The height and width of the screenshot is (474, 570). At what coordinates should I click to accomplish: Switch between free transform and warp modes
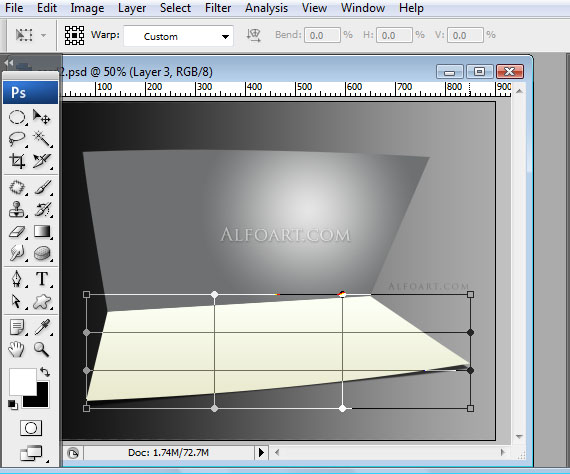[74, 35]
